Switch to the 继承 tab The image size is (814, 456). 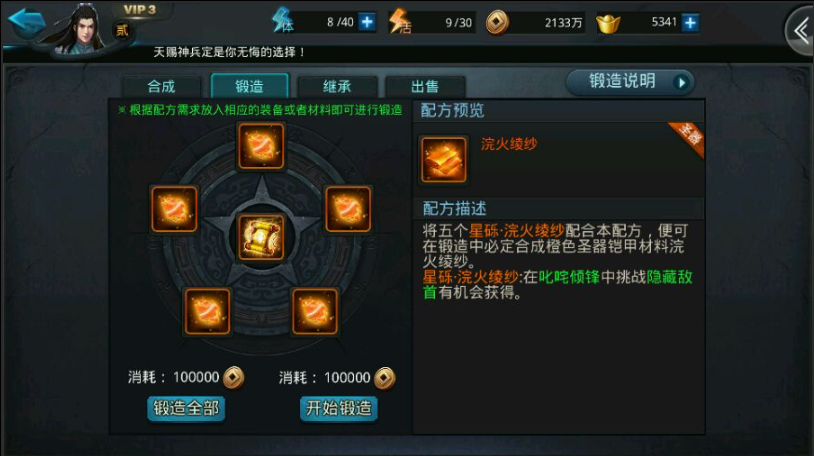click(337, 86)
